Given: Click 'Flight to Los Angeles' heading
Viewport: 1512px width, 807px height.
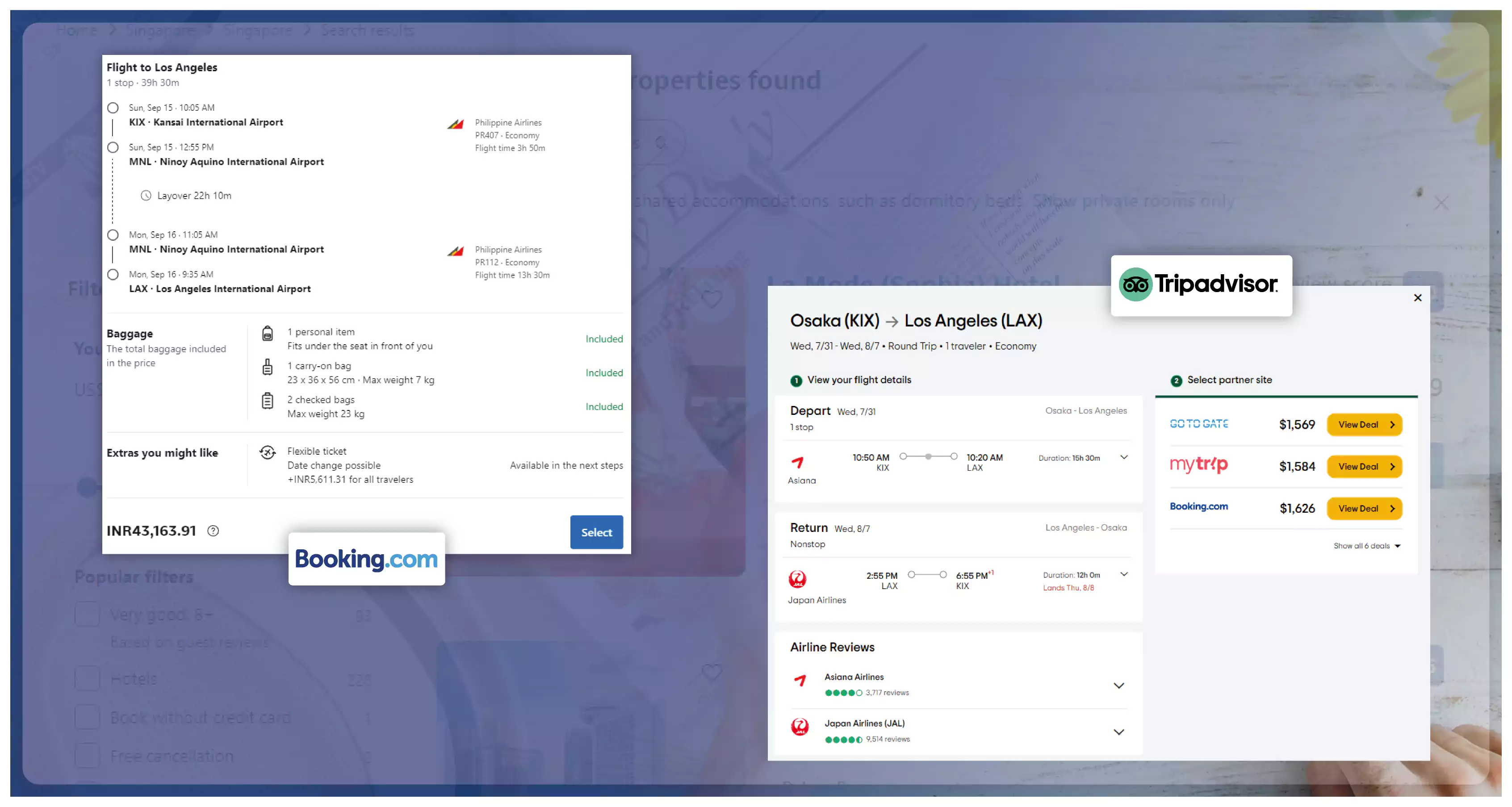Looking at the screenshot, I should tap(161, 67).
